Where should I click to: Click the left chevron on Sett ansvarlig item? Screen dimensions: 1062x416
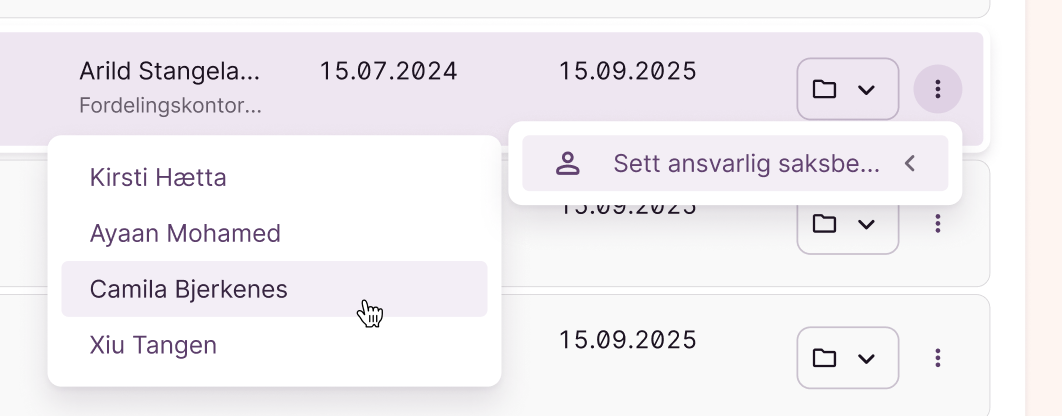(x=909, y=164)
